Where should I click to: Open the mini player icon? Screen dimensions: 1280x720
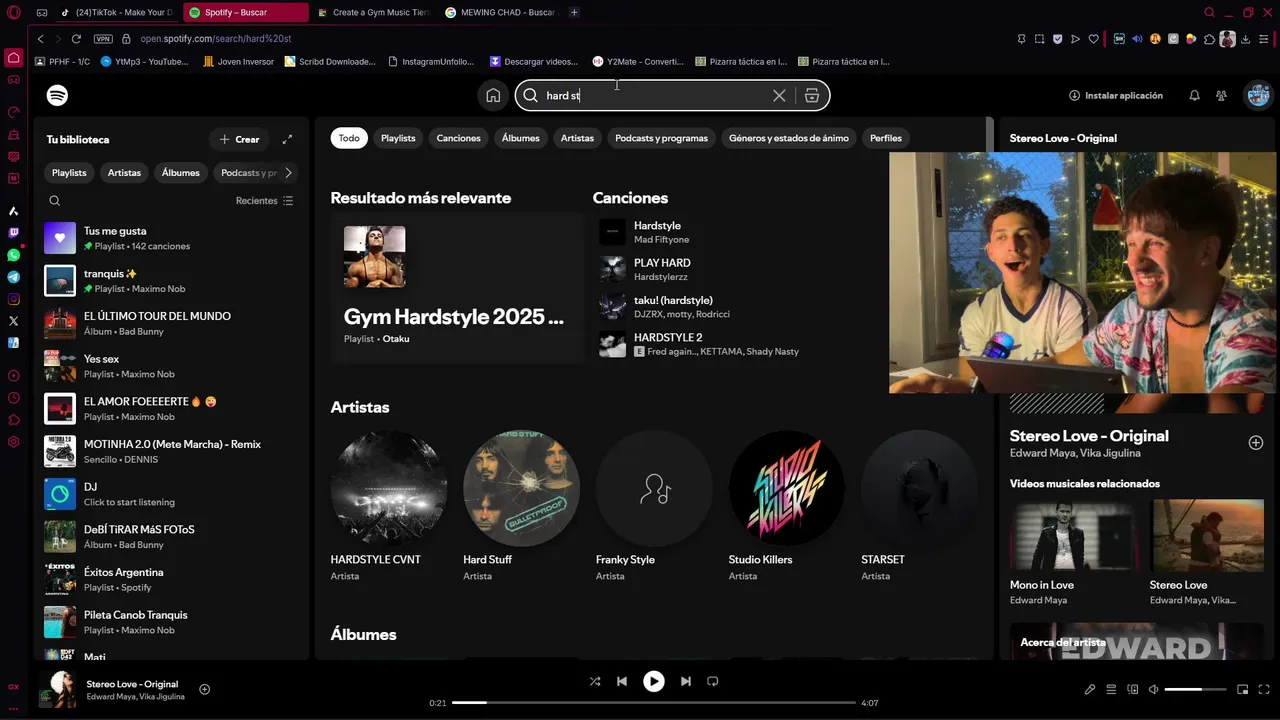tap(1243, 689)
